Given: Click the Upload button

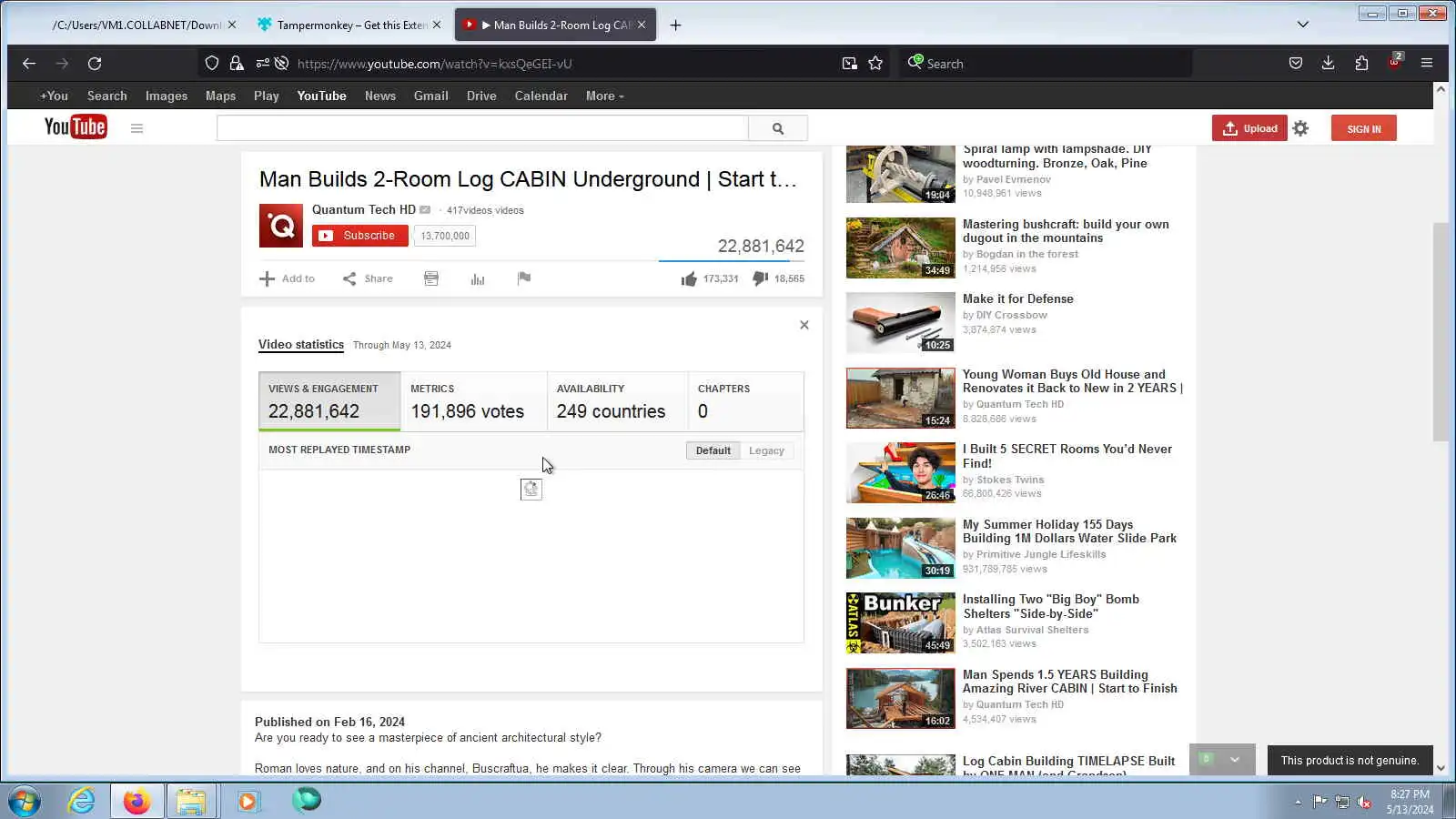Looking at the screenshot, I should click(1249, 128).
